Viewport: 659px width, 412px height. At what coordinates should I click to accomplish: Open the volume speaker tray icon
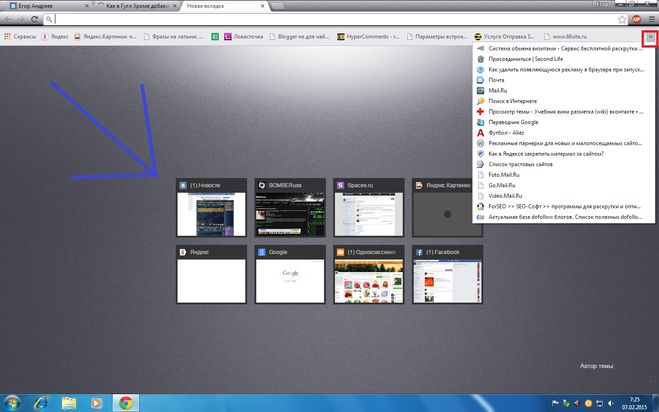[x=611, y=403]
